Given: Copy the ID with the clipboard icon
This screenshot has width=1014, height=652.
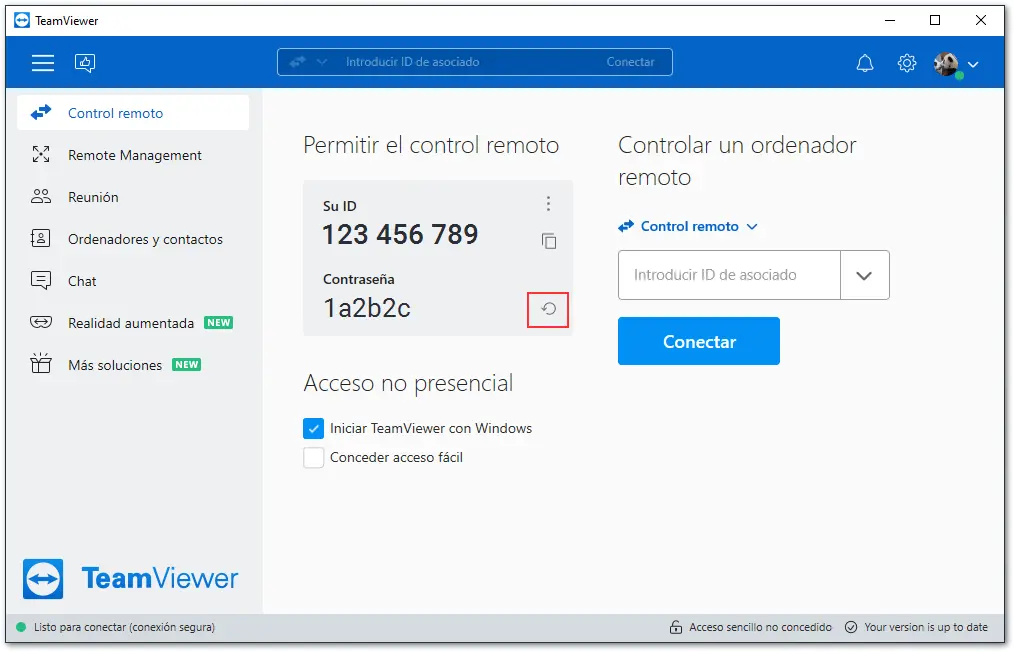Looking at the screenshot, I should 549,241.
